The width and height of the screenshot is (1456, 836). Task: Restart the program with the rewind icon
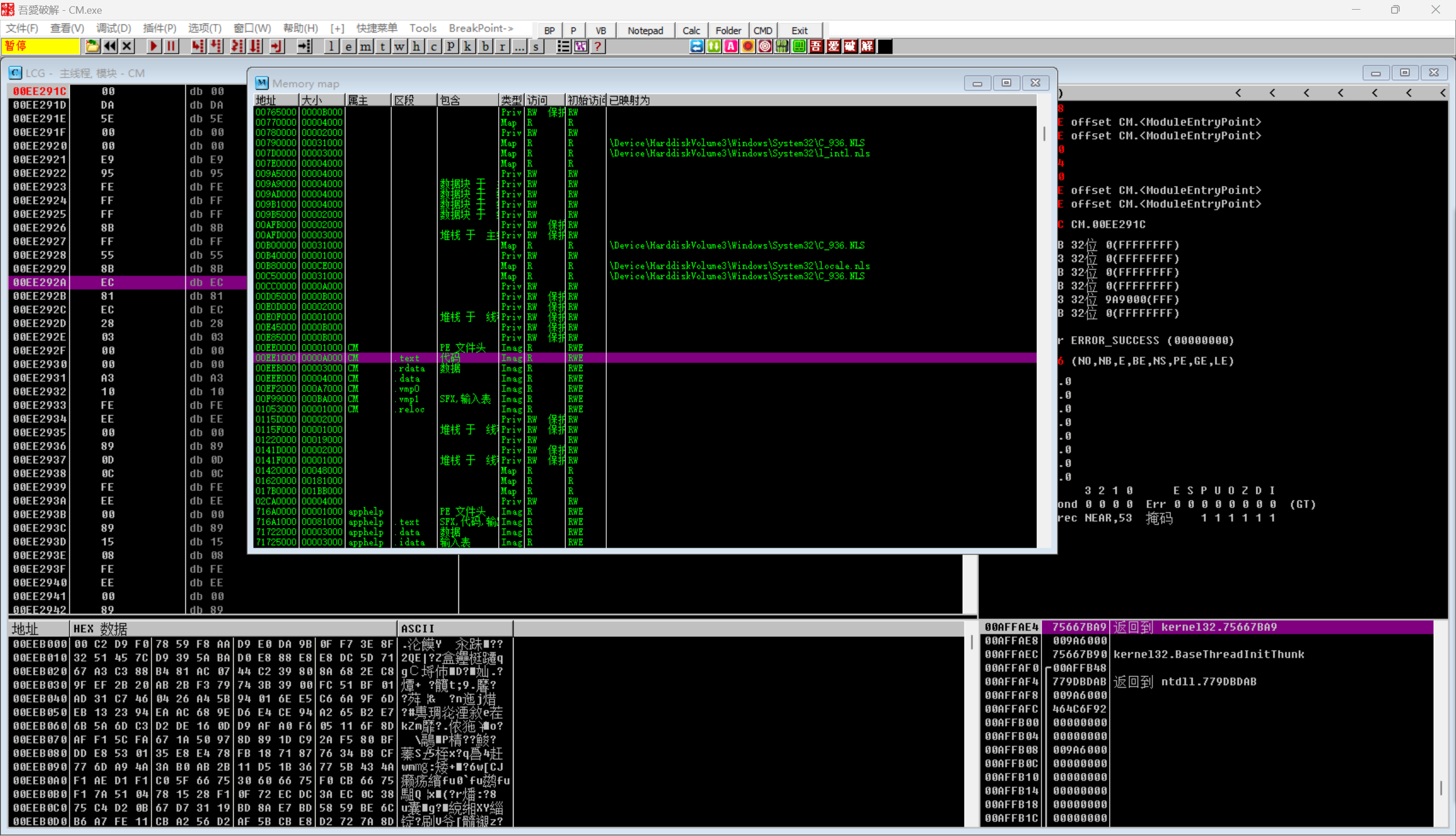coord(110,47)
